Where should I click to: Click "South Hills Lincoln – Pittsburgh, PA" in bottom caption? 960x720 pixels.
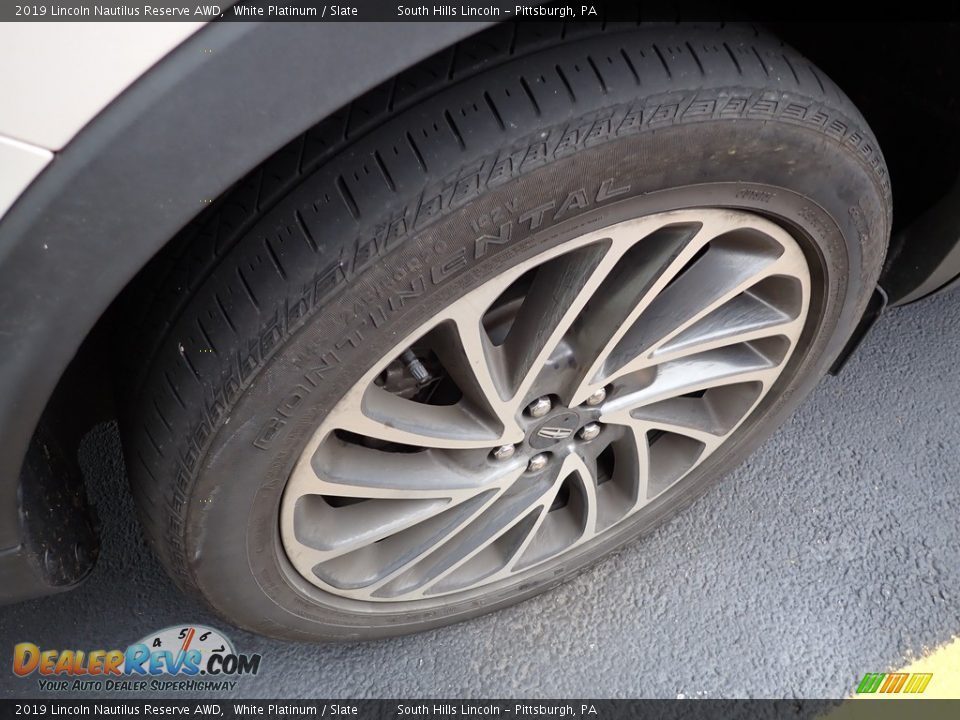[497, 710]
